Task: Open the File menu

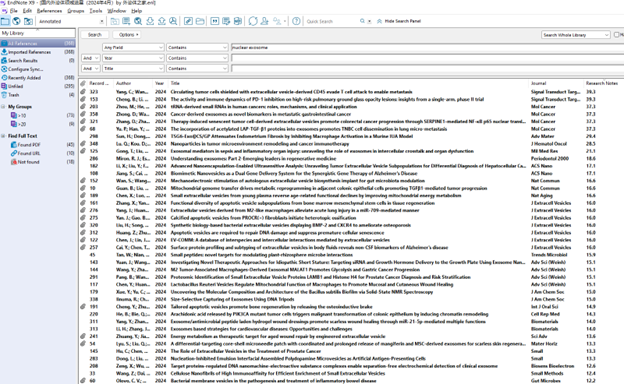Action: (x=14, y=11)
